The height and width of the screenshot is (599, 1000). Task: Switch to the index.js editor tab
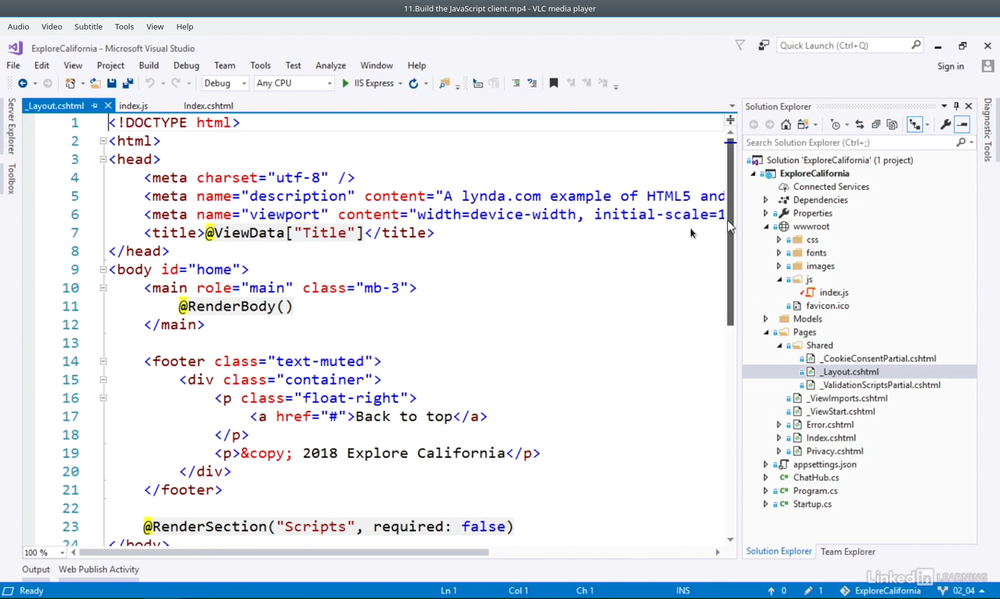click(x=133, y=106)
